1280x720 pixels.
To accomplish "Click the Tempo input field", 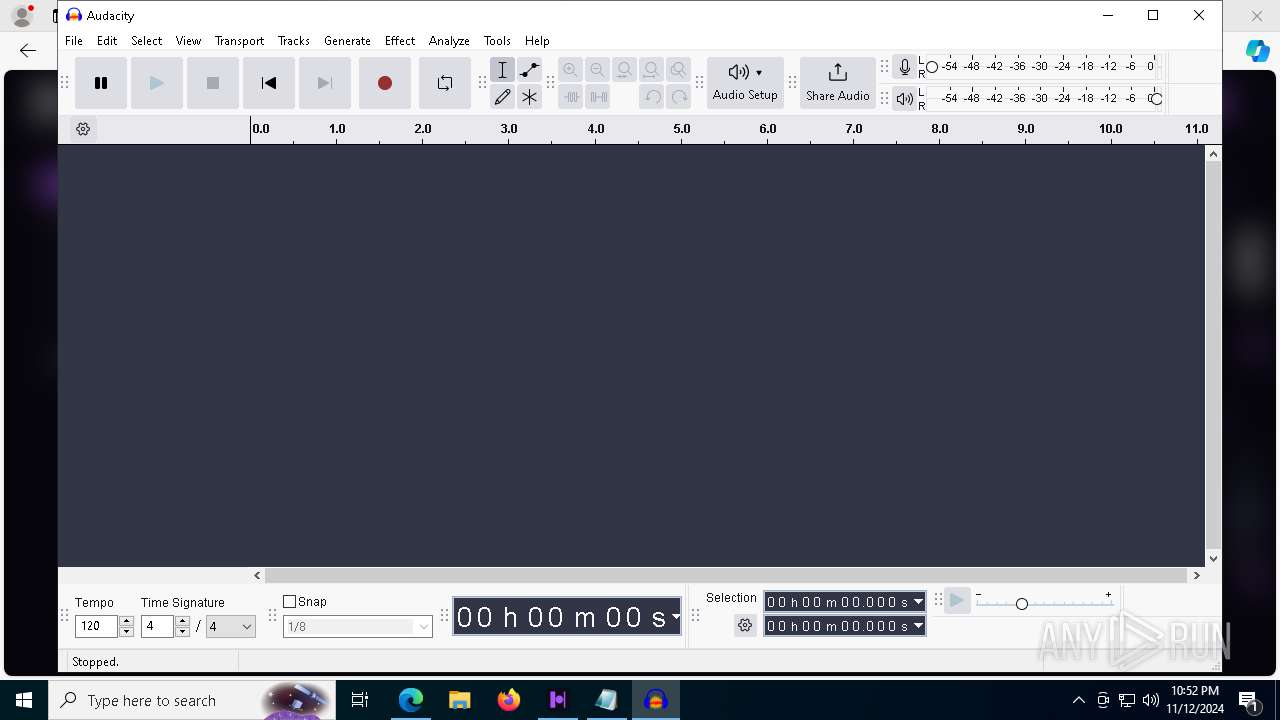I will 97,627.
